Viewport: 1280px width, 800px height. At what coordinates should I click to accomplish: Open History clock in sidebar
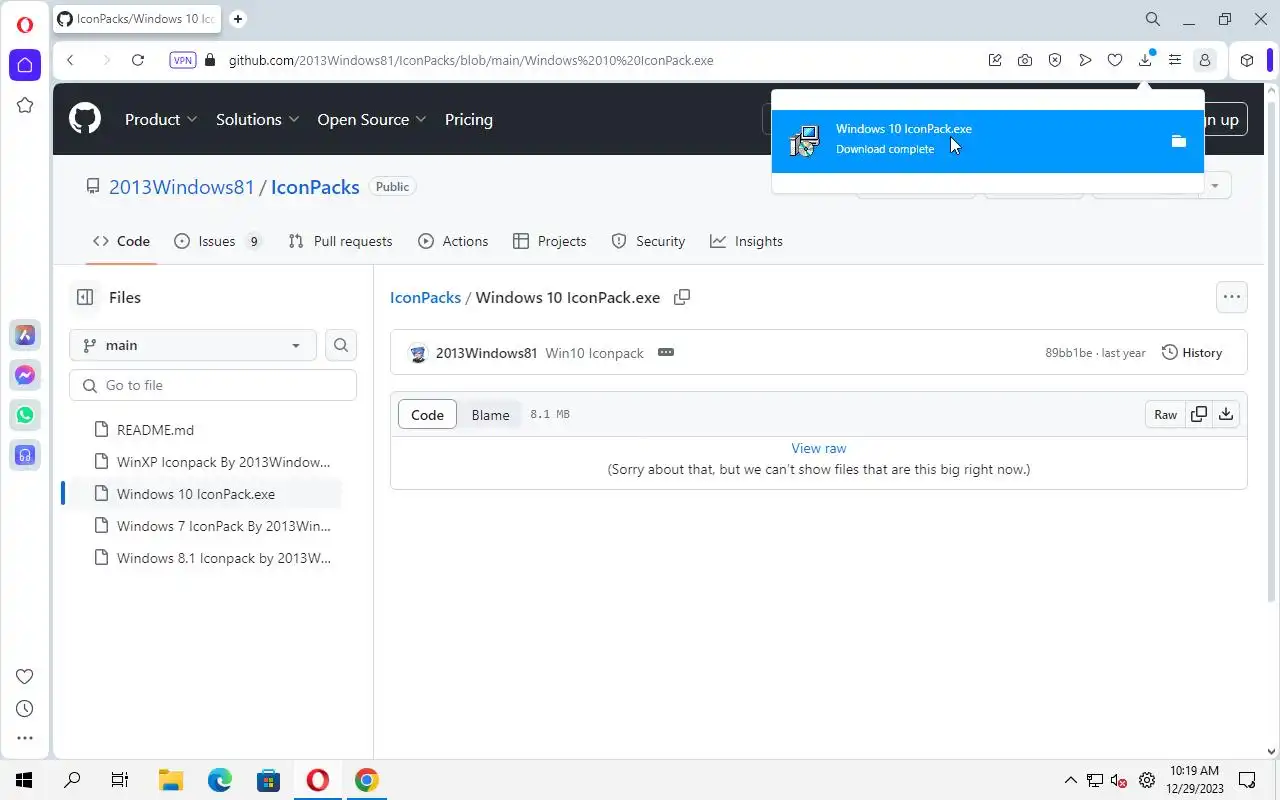25,708
